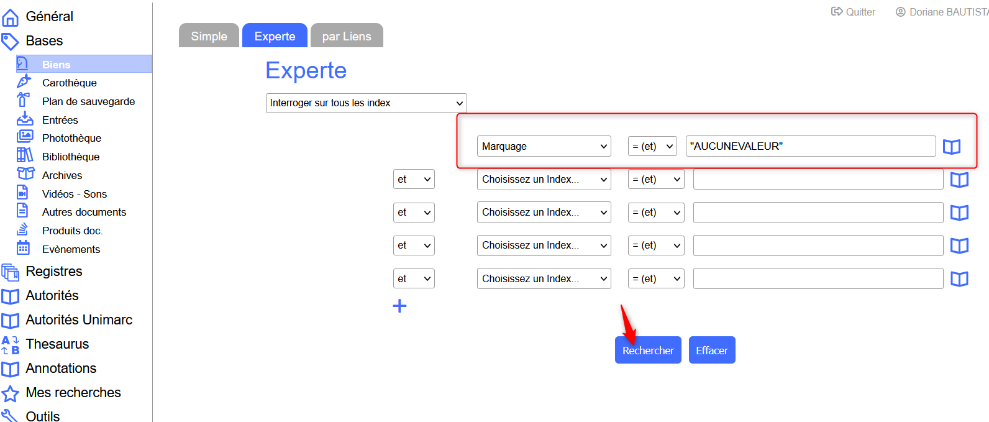Viewport: 989px width, 422px height.
Task: Select Archives in the Bases tree
Action: (x=62, y=175)
